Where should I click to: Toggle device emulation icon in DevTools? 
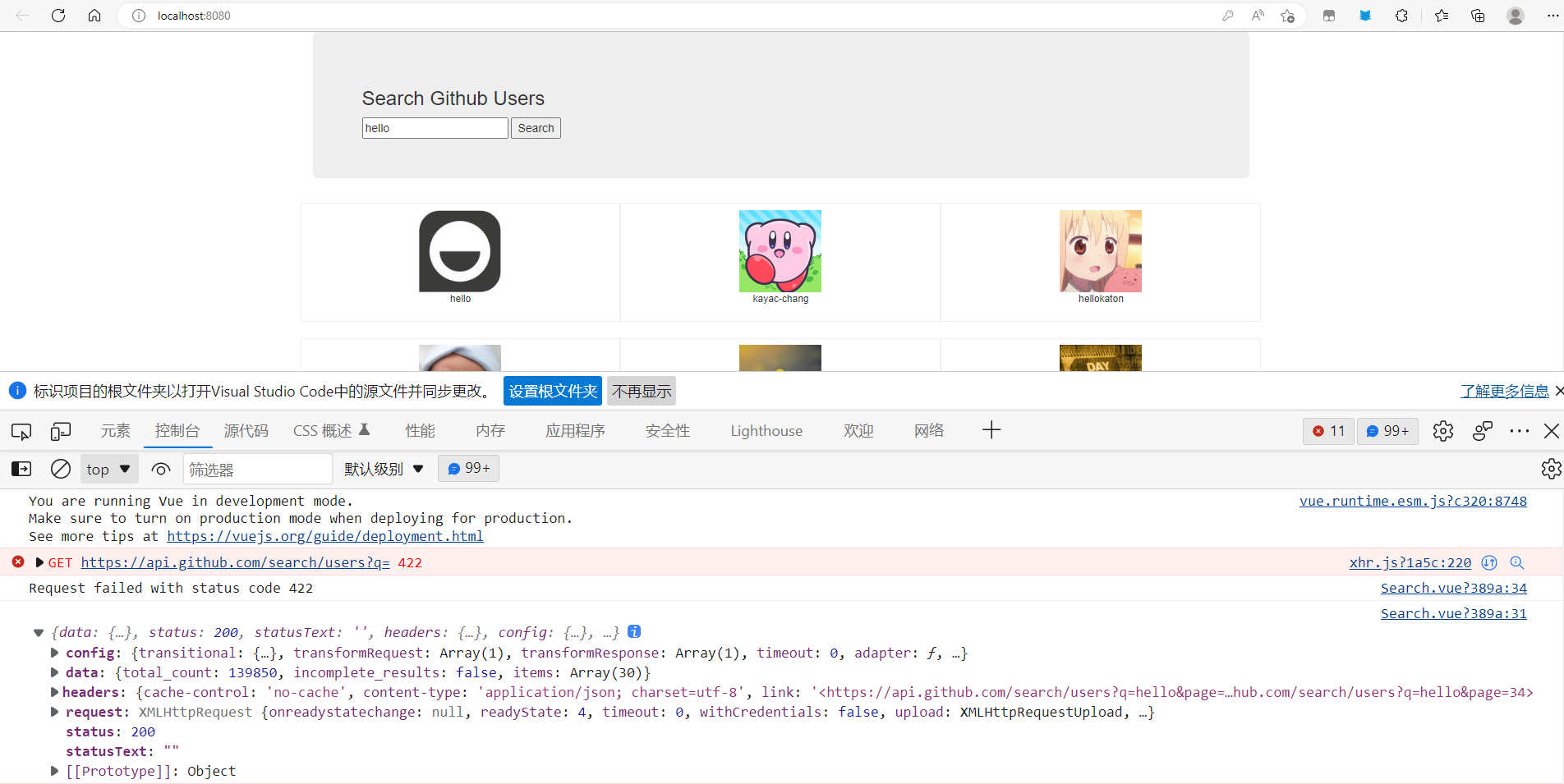click(61, 431)
